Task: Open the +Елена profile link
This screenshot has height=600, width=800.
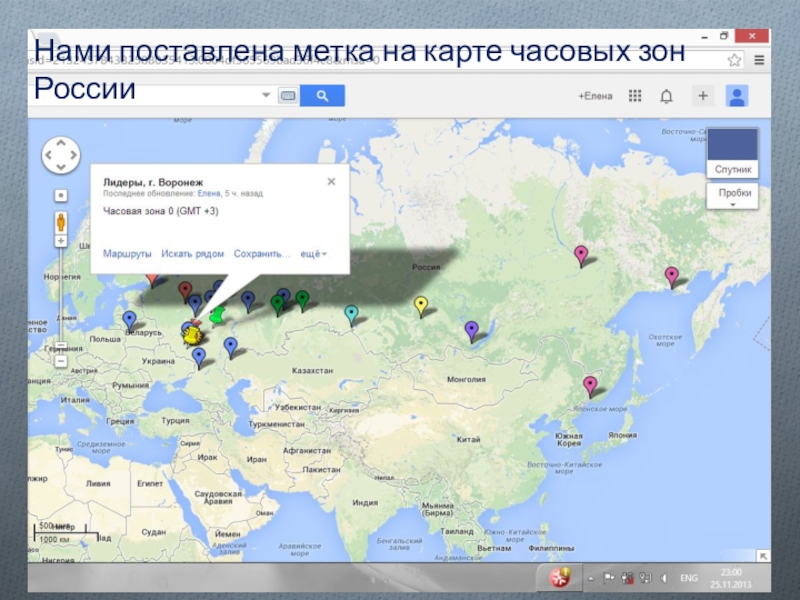Action: [595, 96]
